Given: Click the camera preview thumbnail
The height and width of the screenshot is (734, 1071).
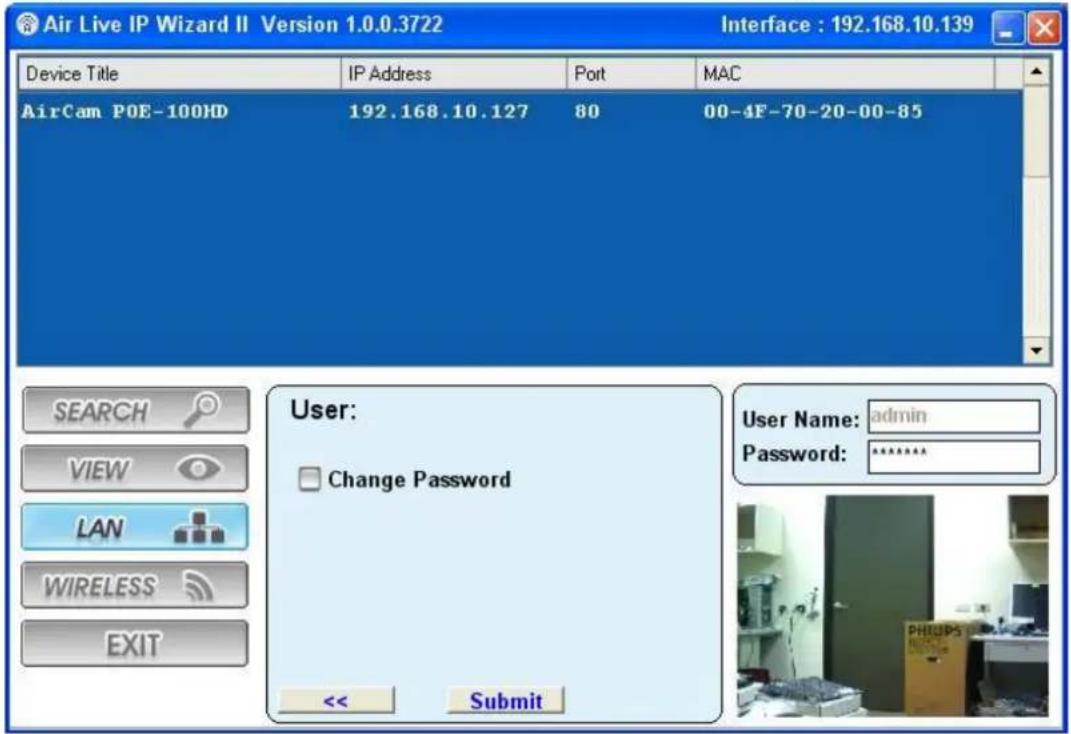Looking at the screenshot, I should 893,606.
